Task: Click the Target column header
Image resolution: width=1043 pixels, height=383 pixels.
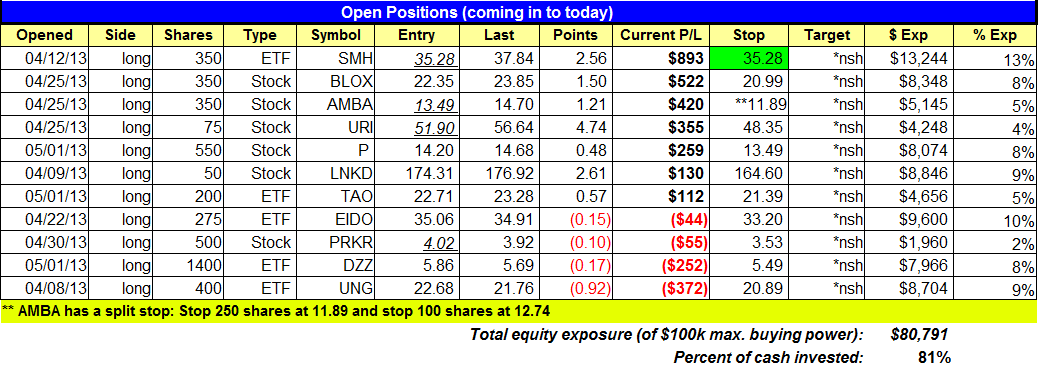Action: pos(827,35)
